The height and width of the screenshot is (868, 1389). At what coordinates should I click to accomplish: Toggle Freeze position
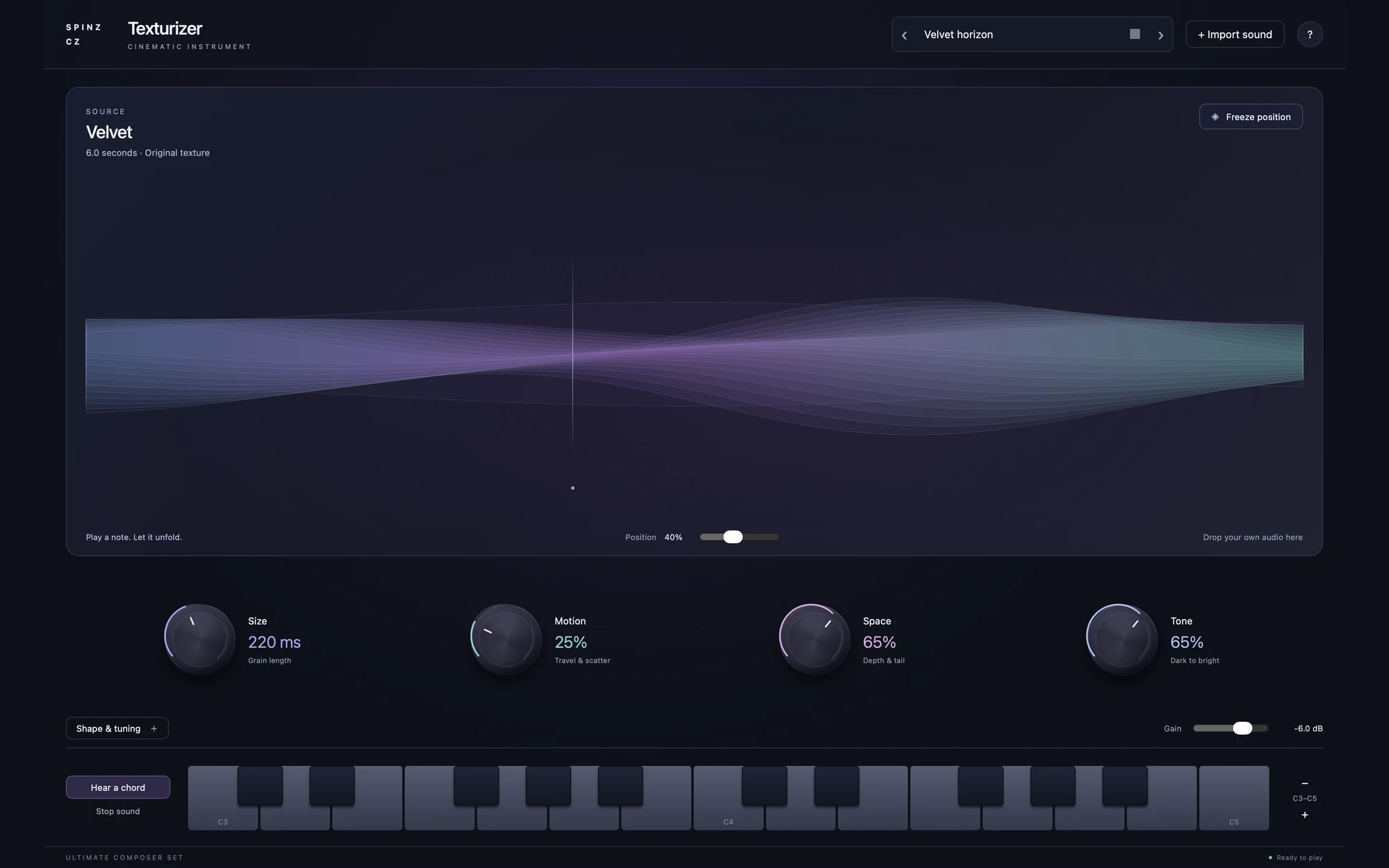point(1251,117)
